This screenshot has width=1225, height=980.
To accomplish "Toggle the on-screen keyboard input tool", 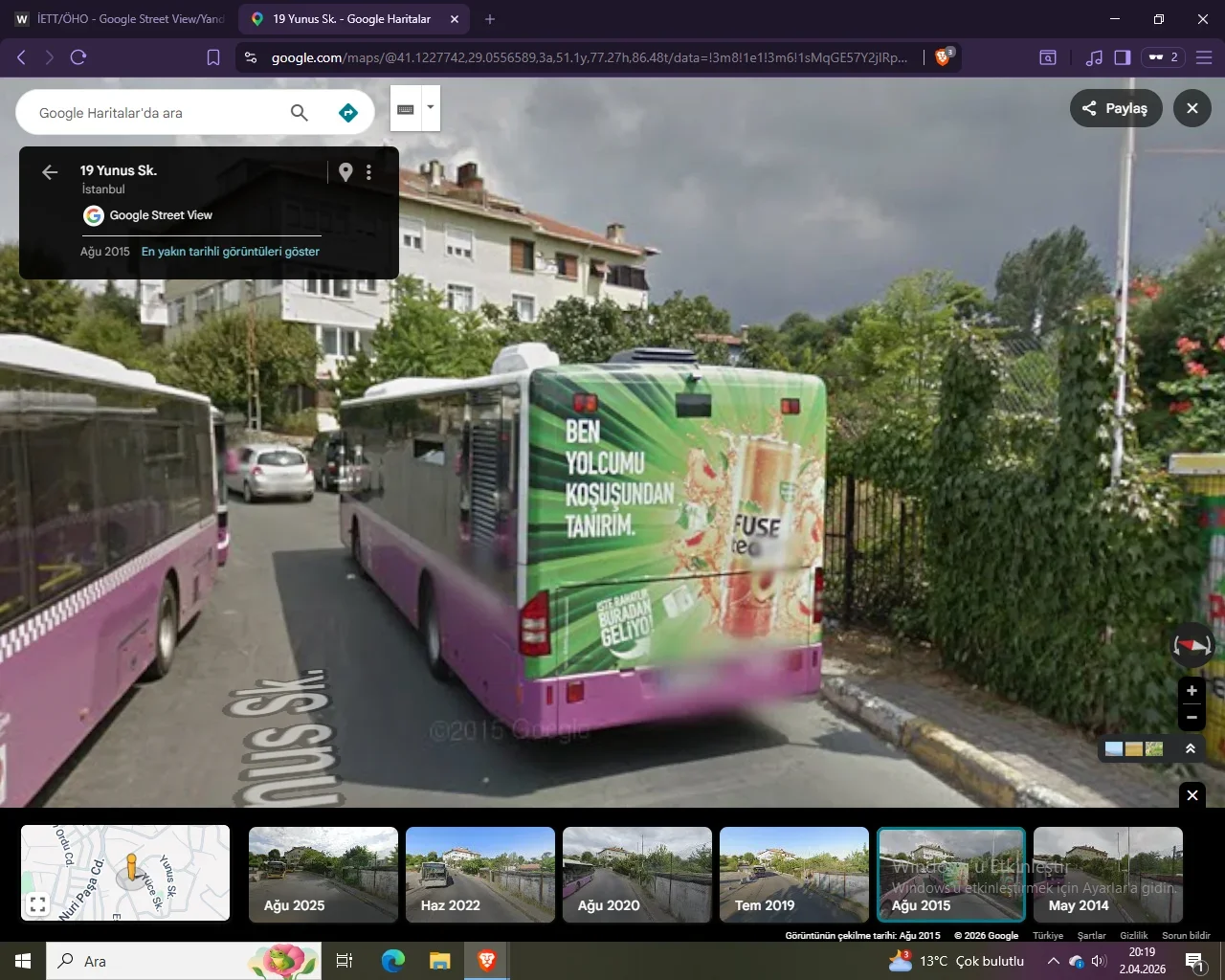I will click(406, 109).
